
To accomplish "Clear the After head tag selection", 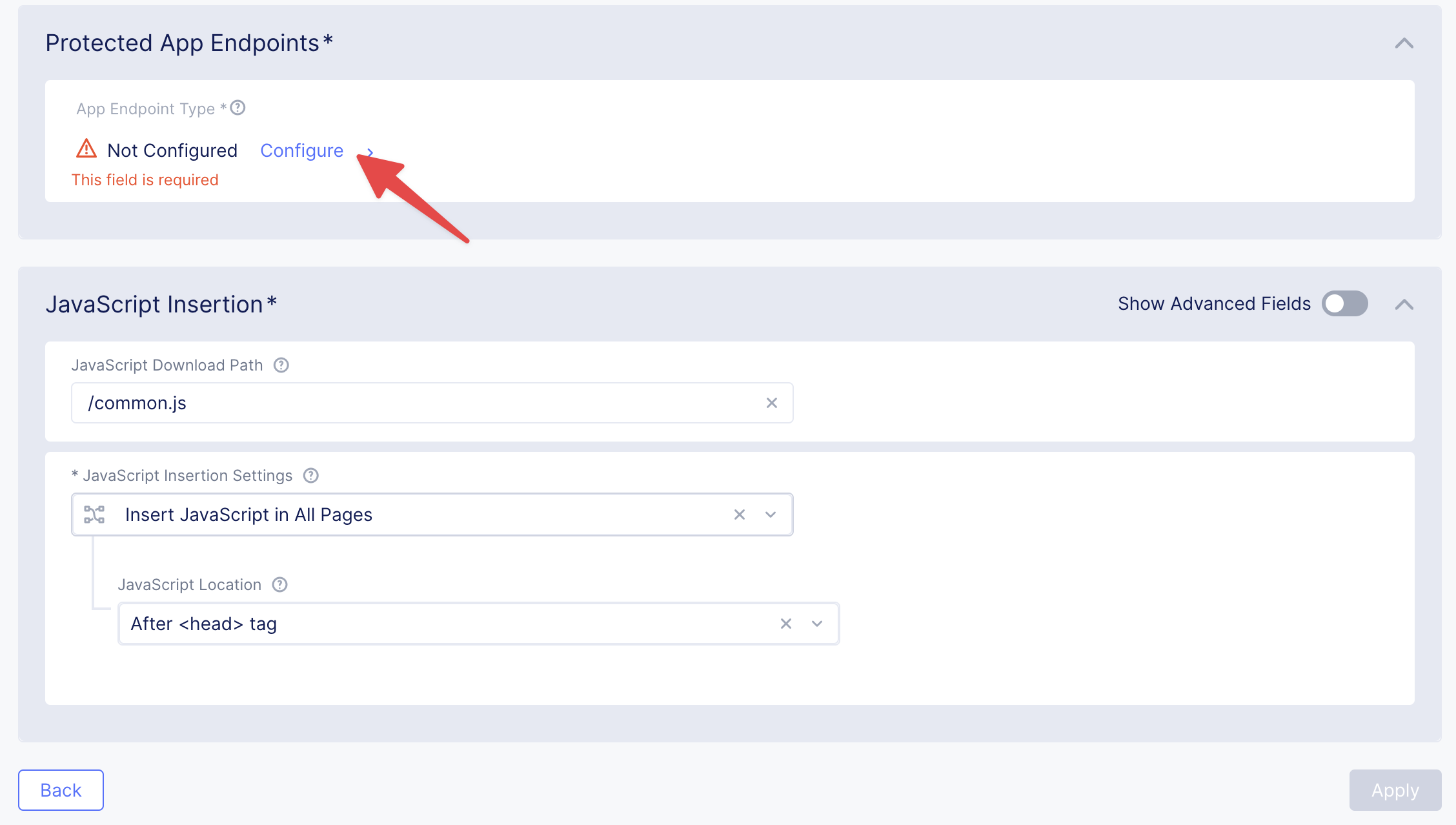I will click(x=785, y=624).
